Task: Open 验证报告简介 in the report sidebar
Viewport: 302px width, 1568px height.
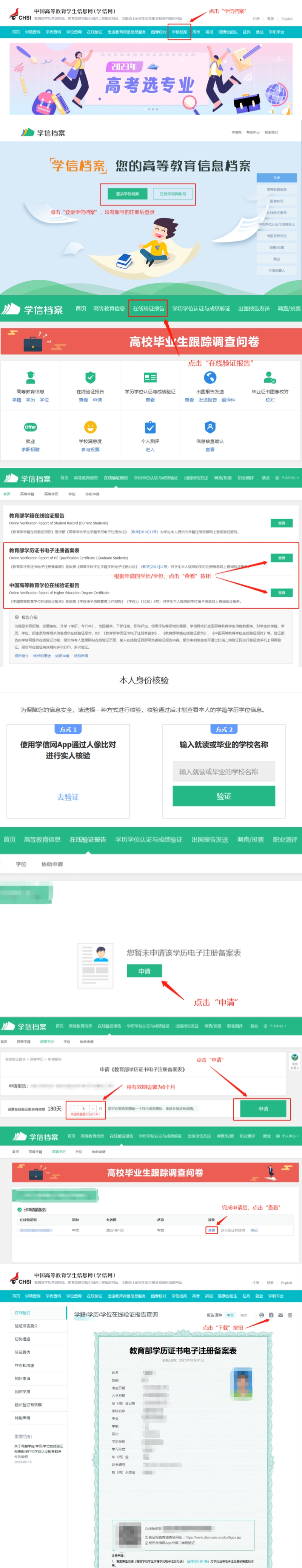Action: (26, 1326)
